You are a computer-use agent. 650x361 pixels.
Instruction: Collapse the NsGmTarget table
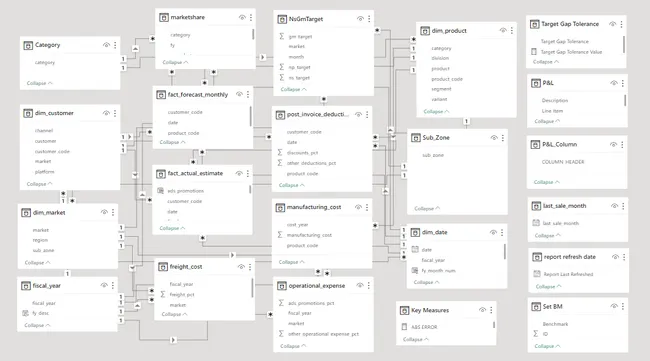(x=294, y=90)
